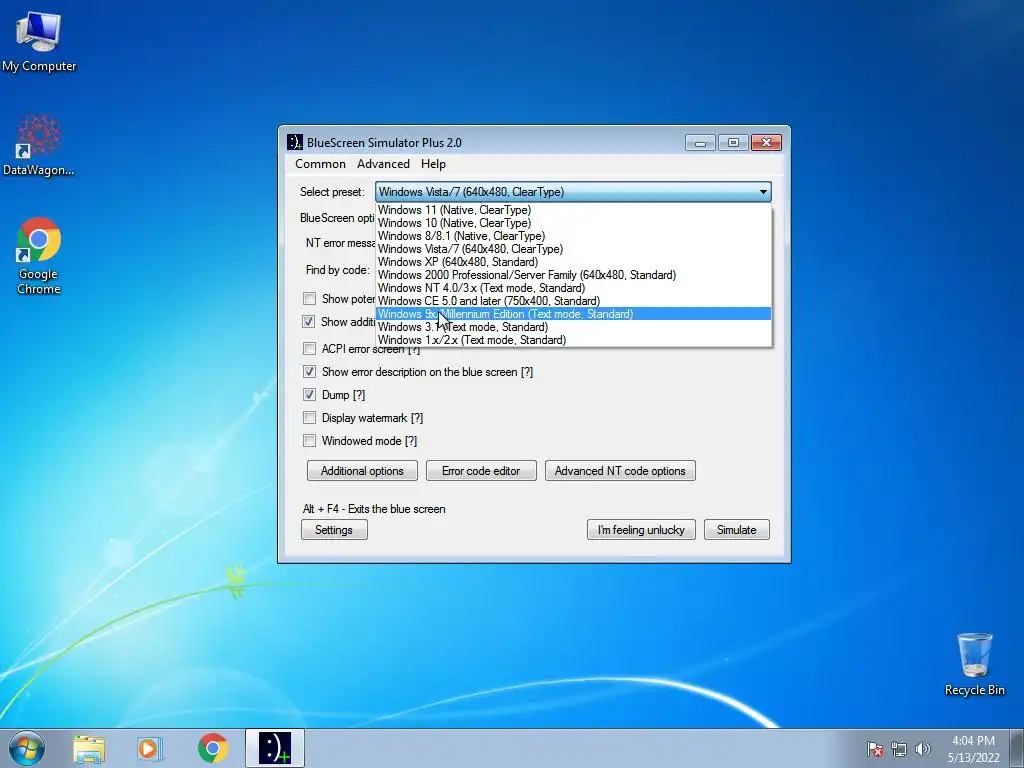Choose Windows XP (640x480, Standard) preset
Viewport: 1024px width, 768px height.
tap(573, 262)
